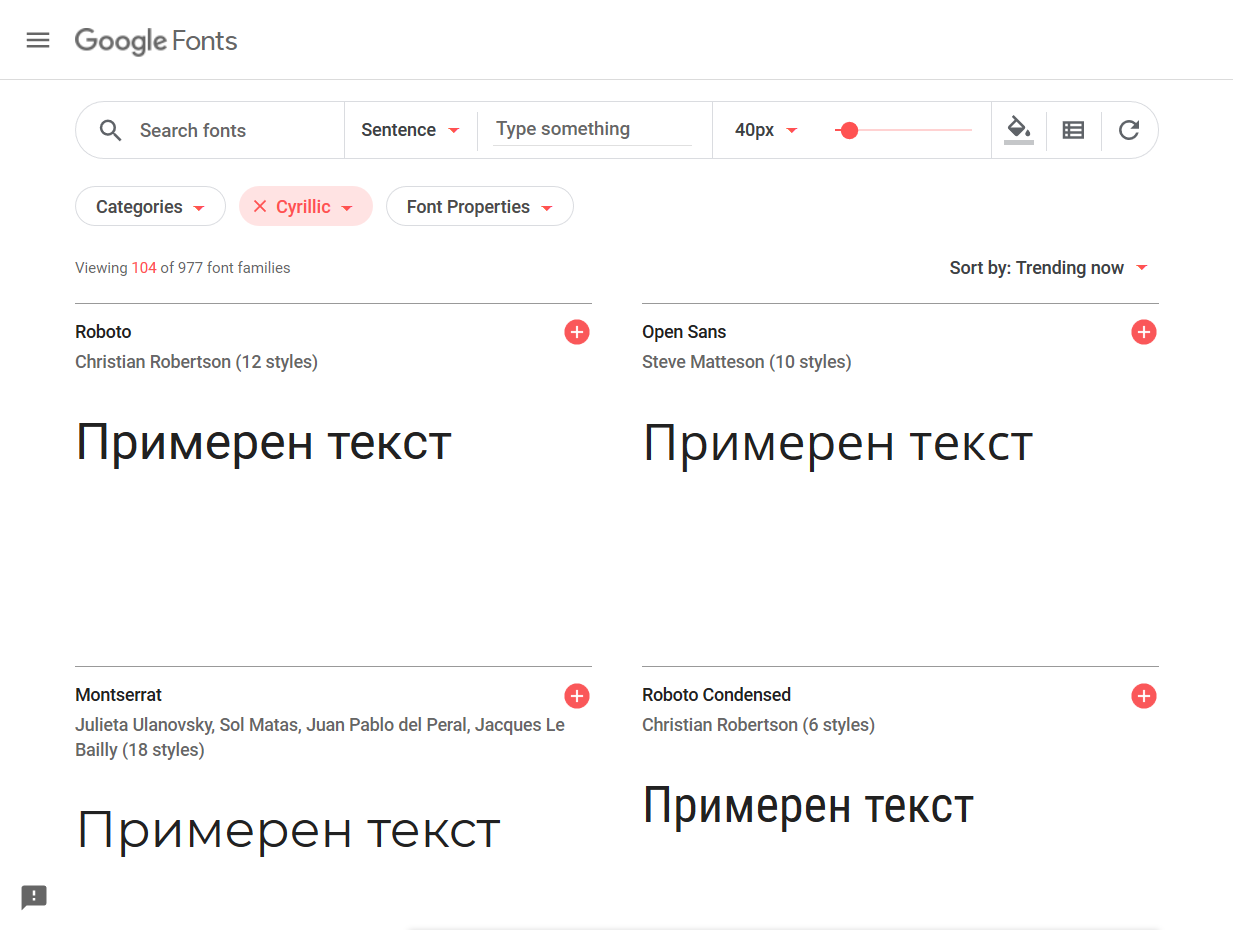Open the Montserrat font title
Image resolution: width=1233 pixels, height=930 pixels.
pyautogui.click(x=118, y=695)
